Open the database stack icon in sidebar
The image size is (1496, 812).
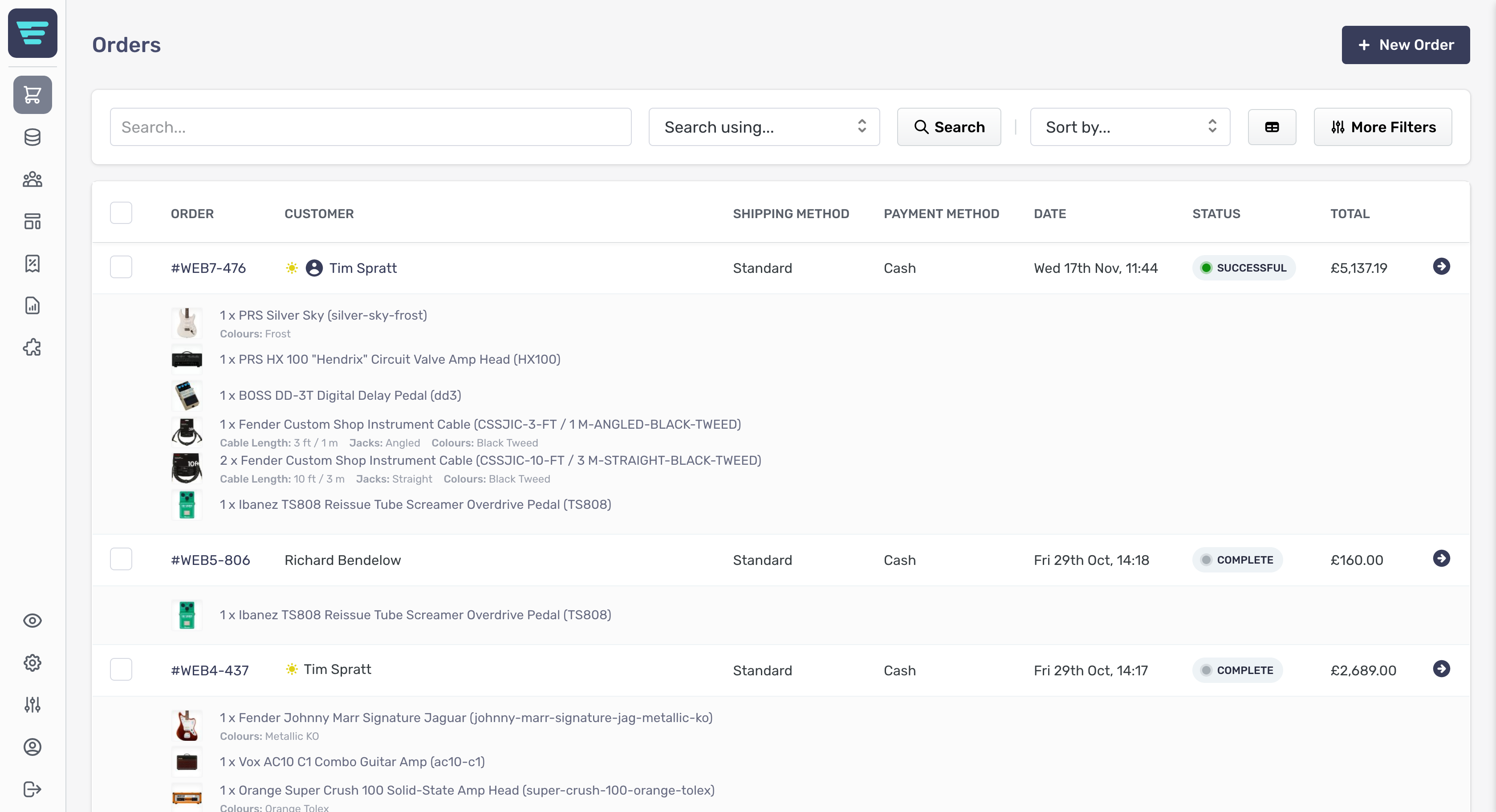(x=33, y=137)
